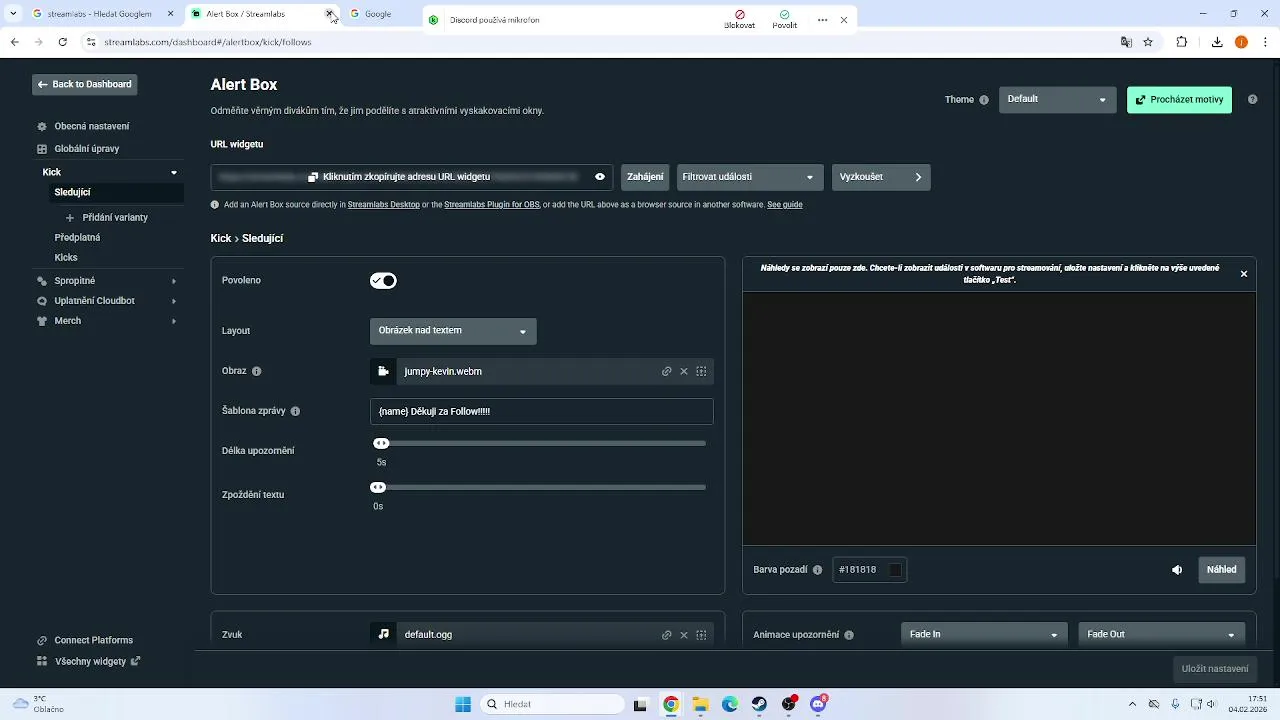
Task: Click the Uložit nastavení button
Action: [x=1214, y=669]
